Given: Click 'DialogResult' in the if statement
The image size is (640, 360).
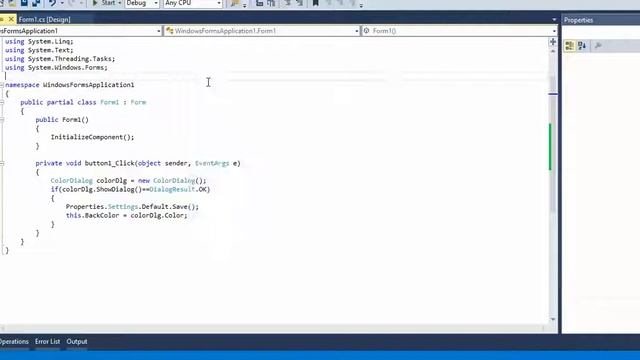Looking at the screenshot, I should click(172, 189).
